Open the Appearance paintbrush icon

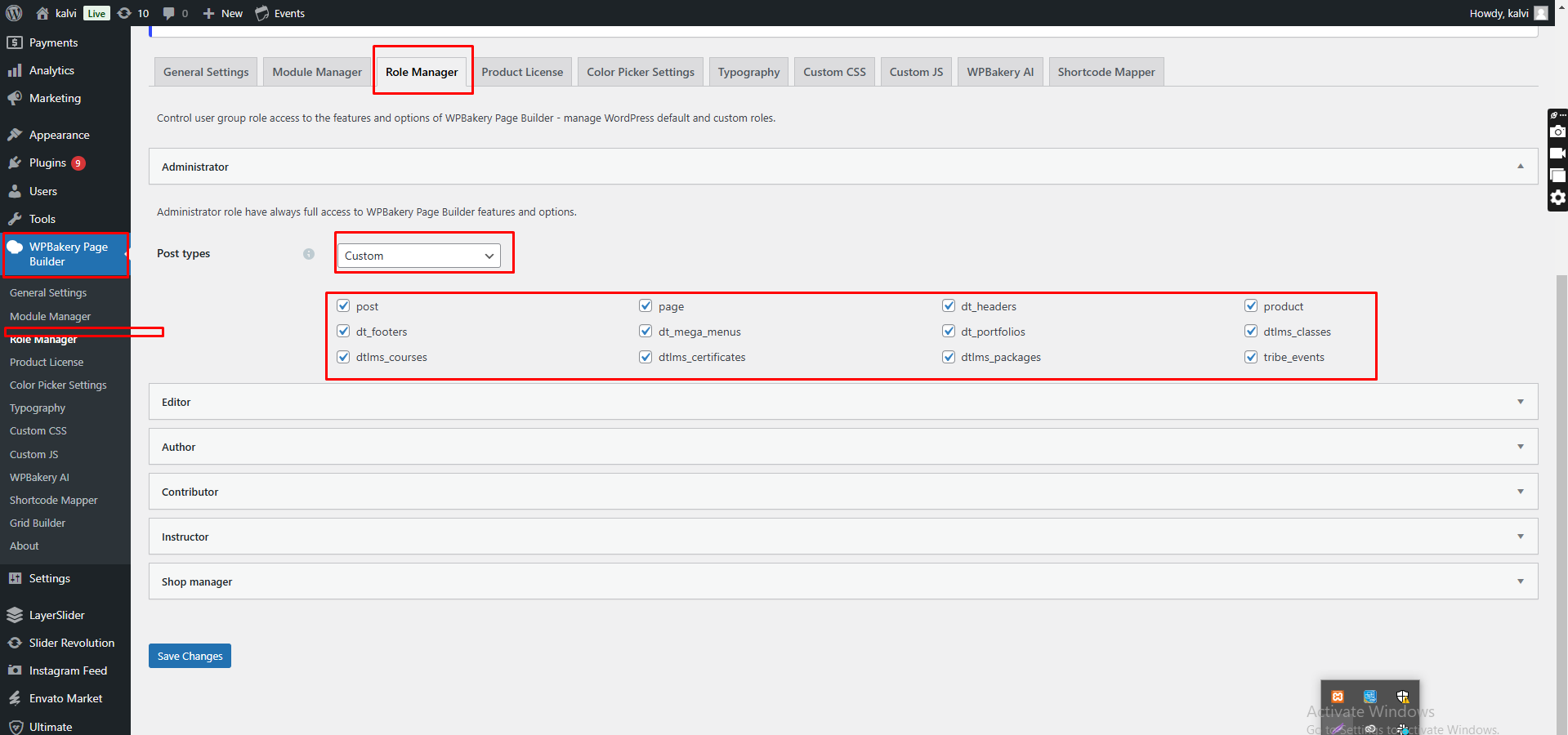pos(15,135)
